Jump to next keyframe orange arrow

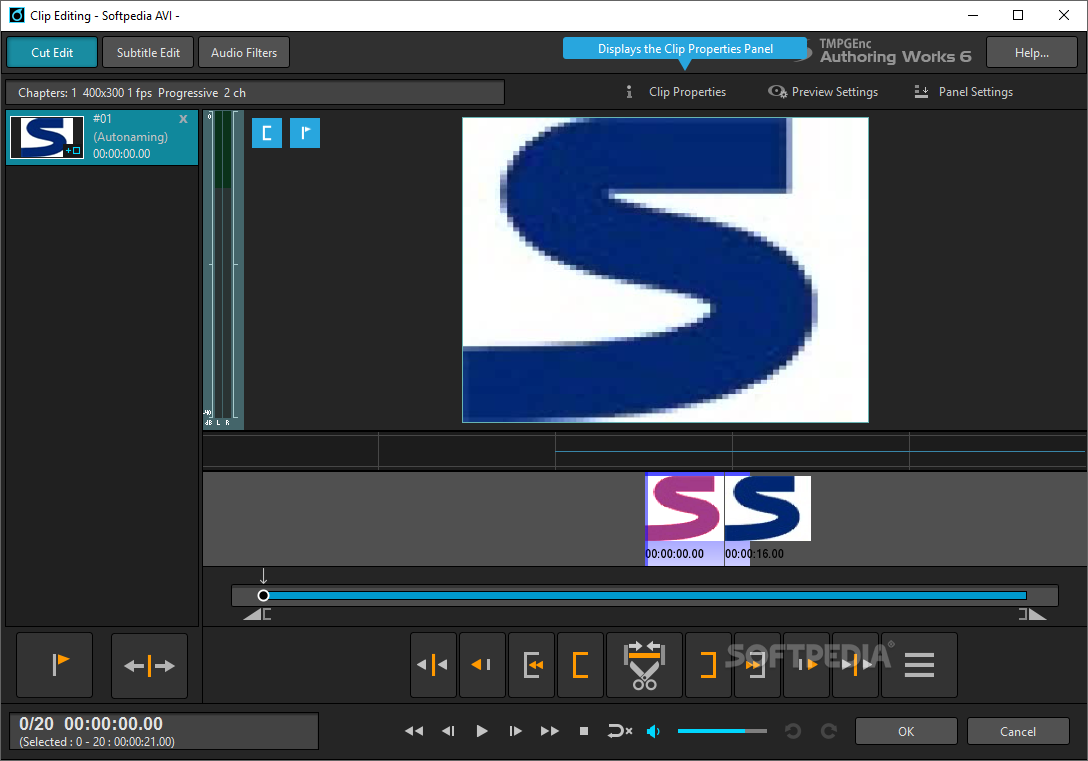(806, 665)
